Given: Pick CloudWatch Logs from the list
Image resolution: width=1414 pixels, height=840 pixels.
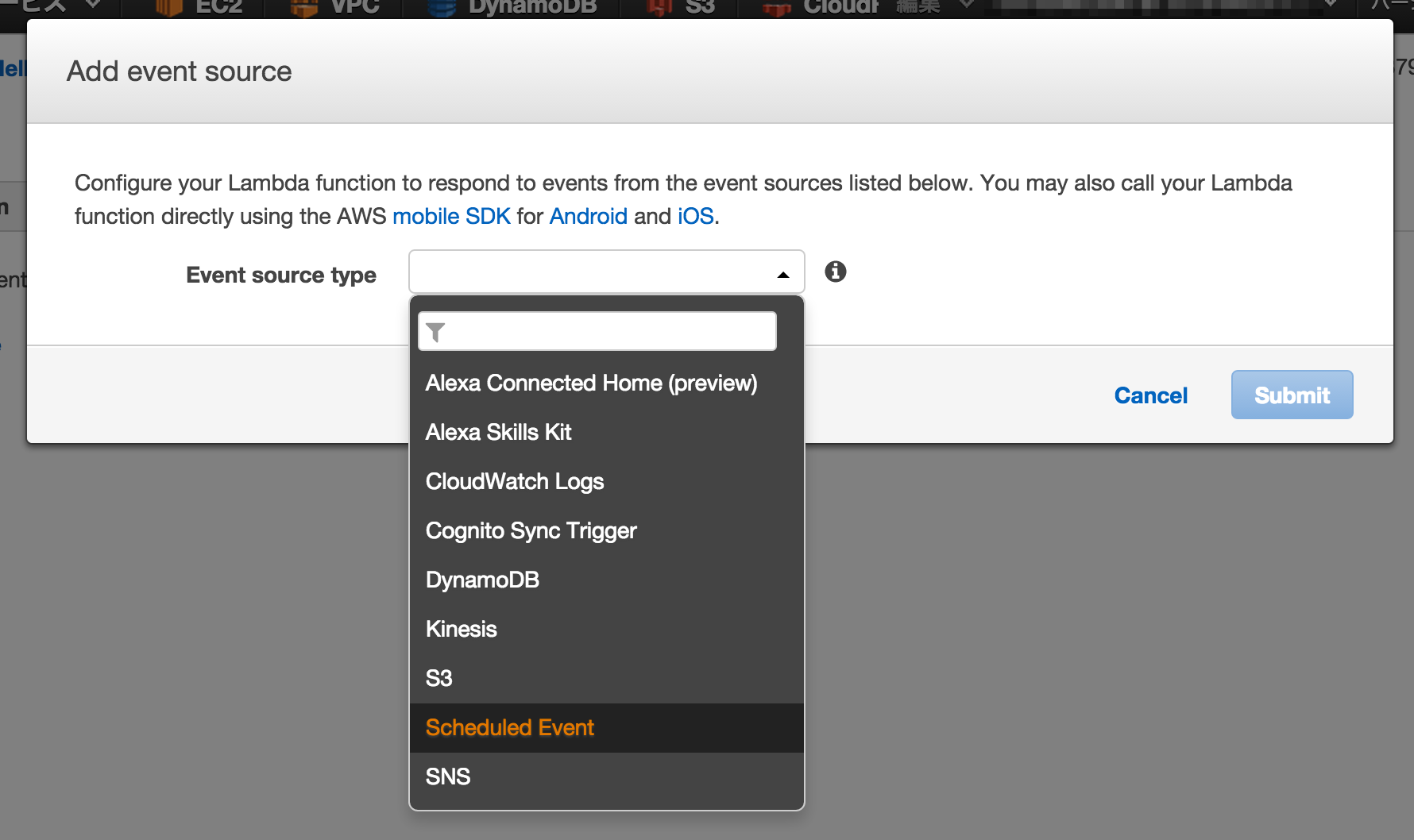Looking at the screenshot, I should pyautogui.click(x=514, y=481).
